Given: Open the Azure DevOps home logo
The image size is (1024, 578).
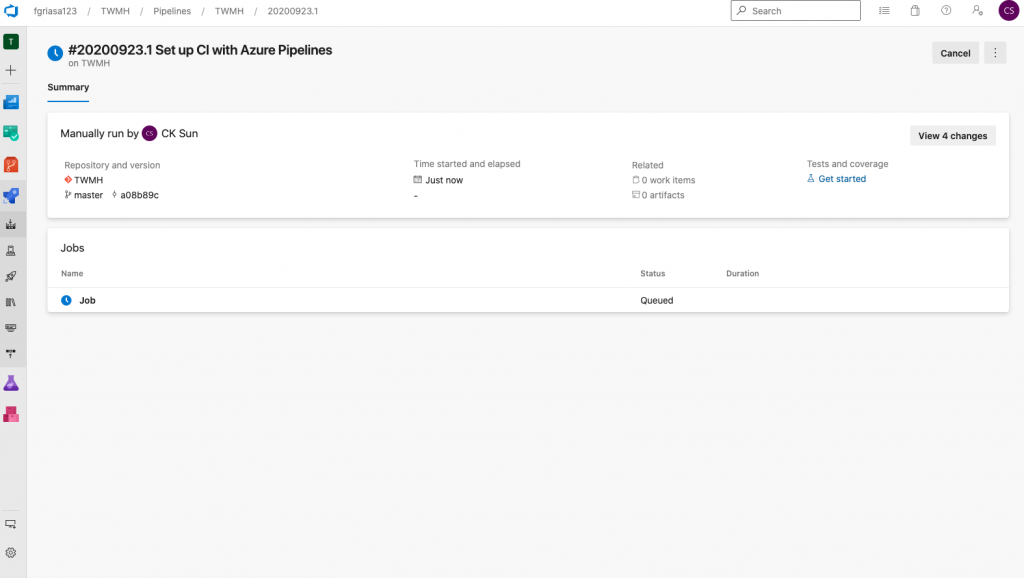Looking at the screenshot, I should (11, 10).
